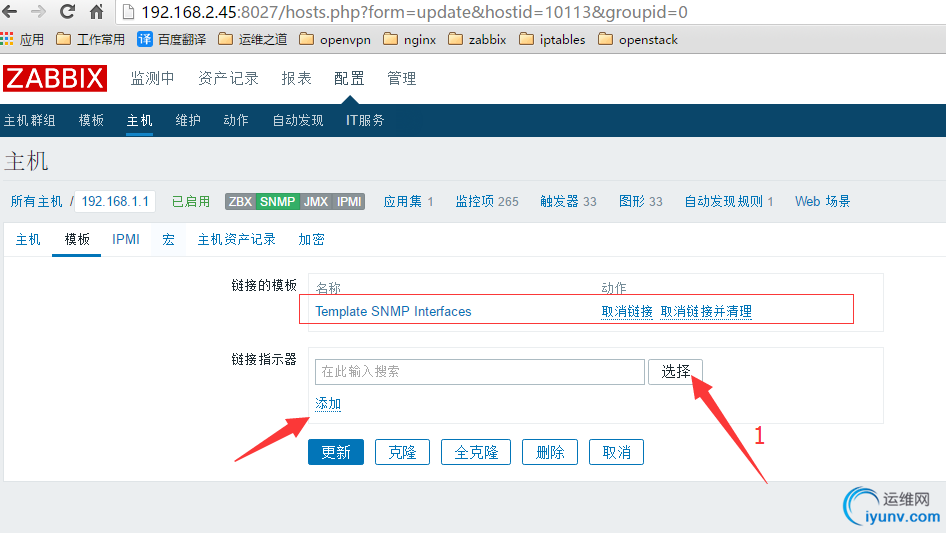Click the JMX availability badge
This screenshot has width=946, height=533.
pos(316,202)
